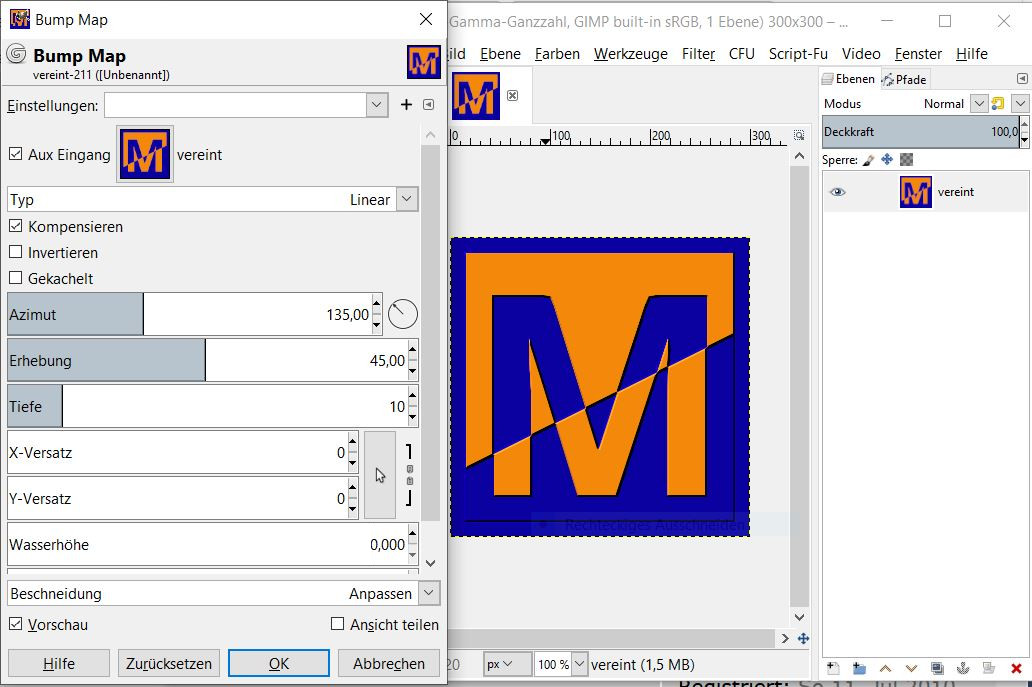Duplicate the layer with the duplicate icon
The height and width of the screenshot is (687, 1032).
pyautogui.click(x=937, y=668)
